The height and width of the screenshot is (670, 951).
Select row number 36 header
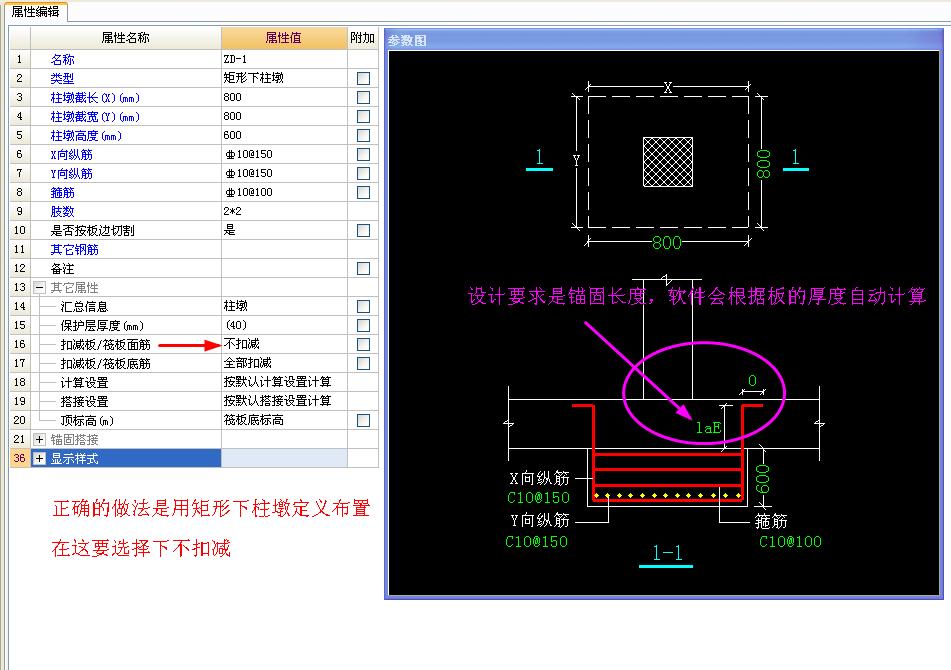[19, 458]
